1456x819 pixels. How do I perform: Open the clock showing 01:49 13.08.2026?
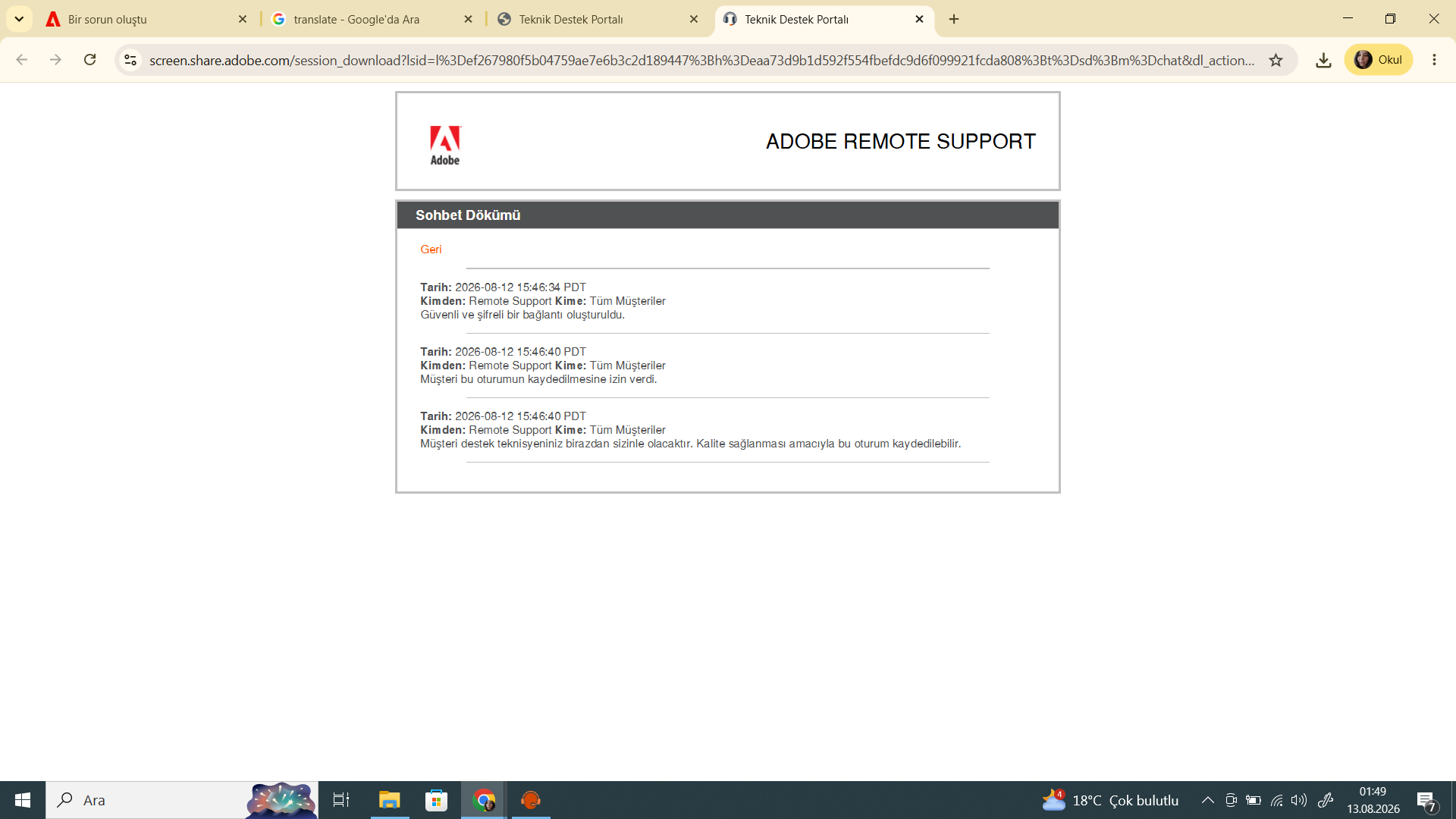[1373, 800]
